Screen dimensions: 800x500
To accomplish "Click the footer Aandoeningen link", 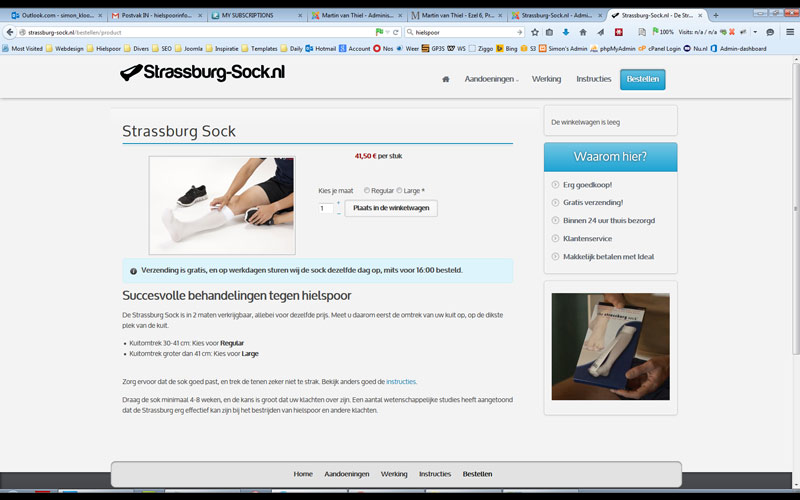I will coord(346,474).
